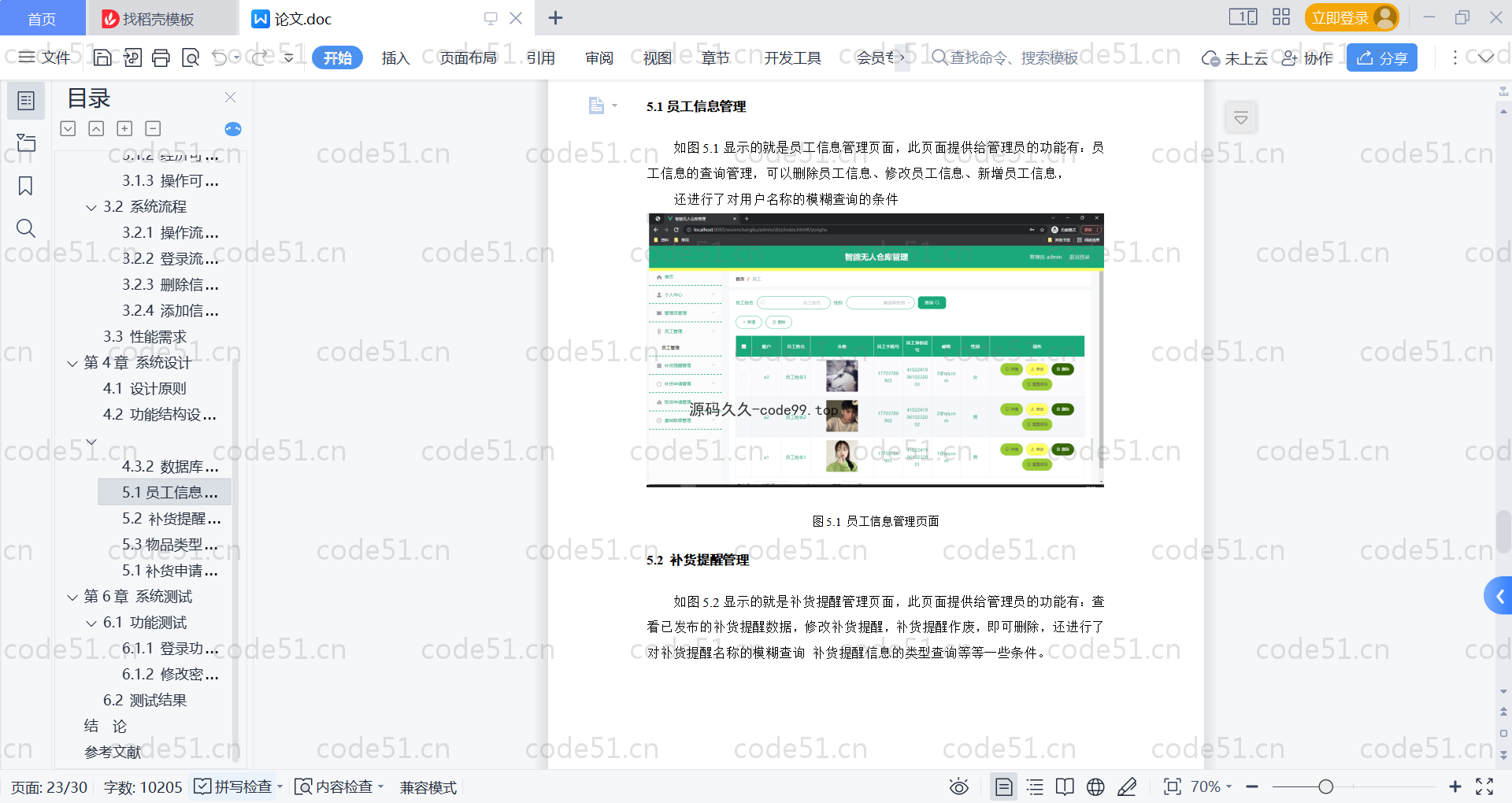Screen dimensions: 1512x803
Task: Click the page icon beside heading 5.1
Action: [x=596, y=105]
